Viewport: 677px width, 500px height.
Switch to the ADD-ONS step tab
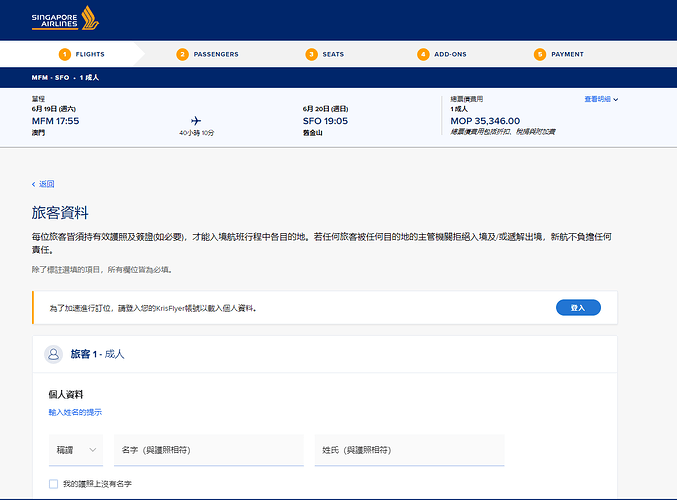442,54
